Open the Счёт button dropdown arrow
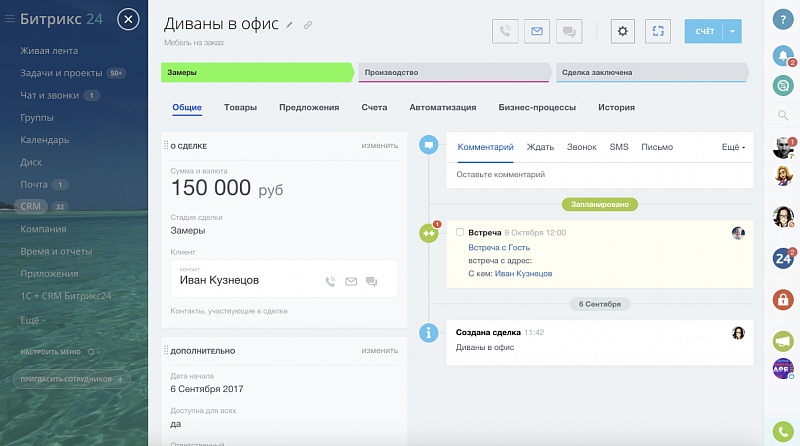 pyautogui.click(x=732, y=31)
